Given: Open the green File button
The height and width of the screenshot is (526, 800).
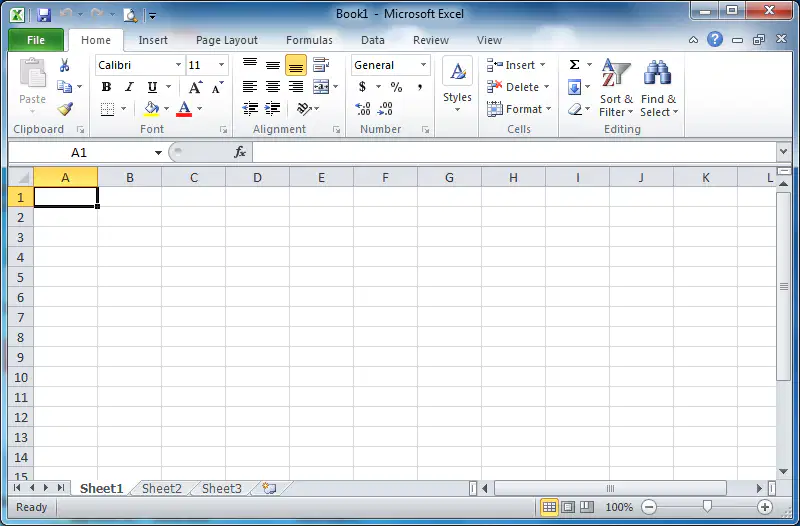Looking at the screenshot, I should tap(36, 40).
